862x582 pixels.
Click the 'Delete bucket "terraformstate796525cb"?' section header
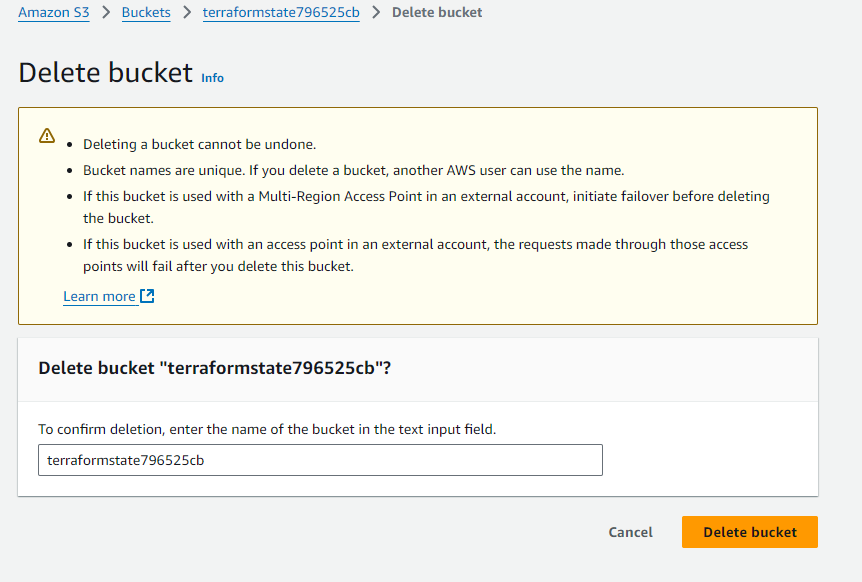[214, 368]
